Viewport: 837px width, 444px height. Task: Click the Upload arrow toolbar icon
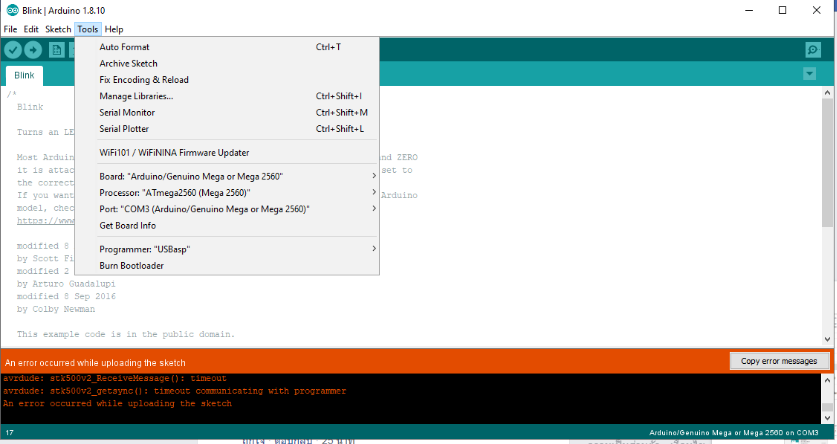pos(33,50)
